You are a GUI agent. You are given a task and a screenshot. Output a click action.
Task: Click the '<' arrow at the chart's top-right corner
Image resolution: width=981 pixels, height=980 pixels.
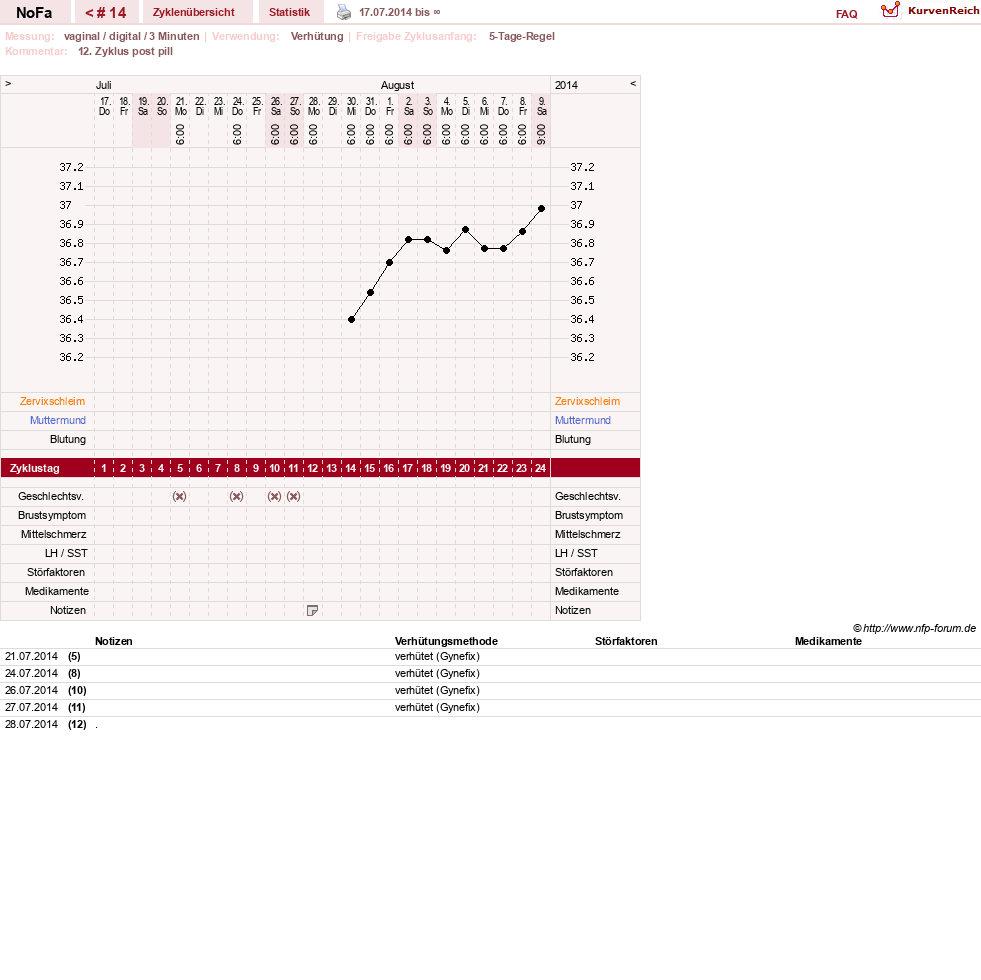[633, 83]
